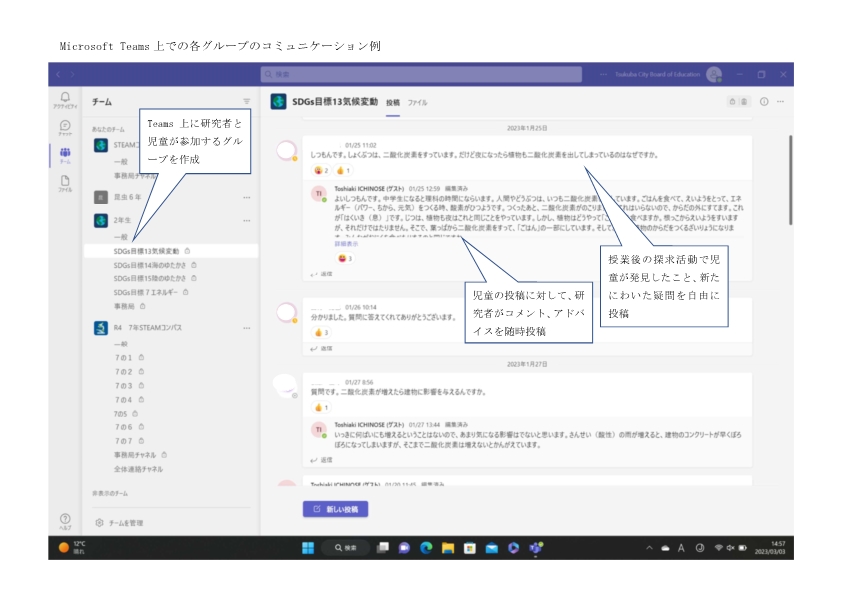This screenshot has height=596, width=842.
Task: Click the TI avatar on the 01/27 13:44 reply
Action: [319, 429]
